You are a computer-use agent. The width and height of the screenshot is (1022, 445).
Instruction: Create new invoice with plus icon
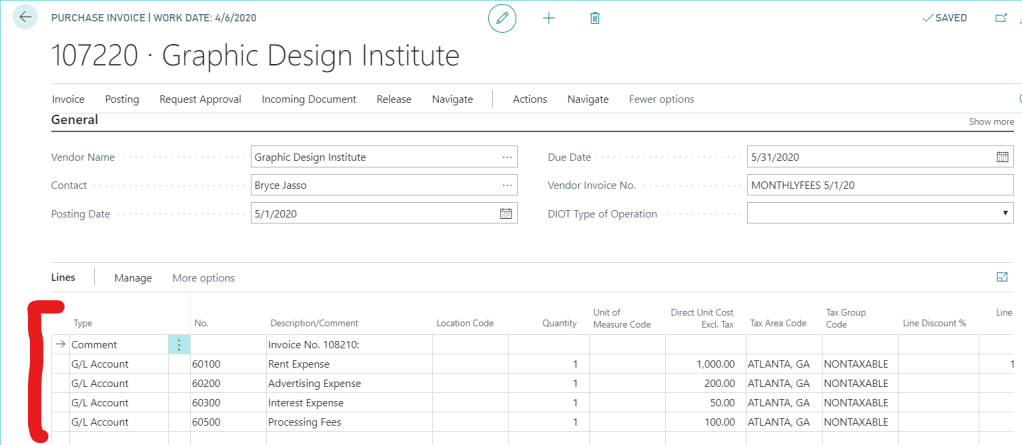click(548, 18)
